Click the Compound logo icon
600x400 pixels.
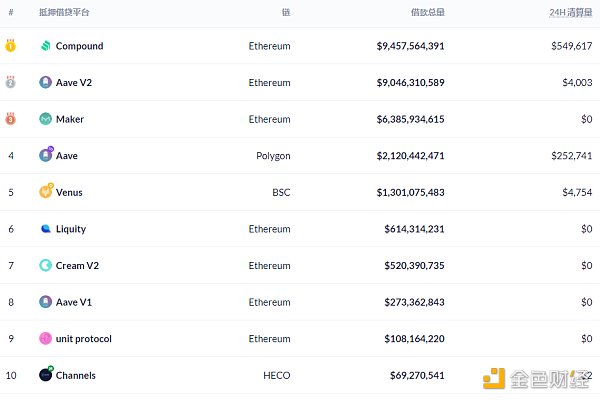click(x=46, y=46)
